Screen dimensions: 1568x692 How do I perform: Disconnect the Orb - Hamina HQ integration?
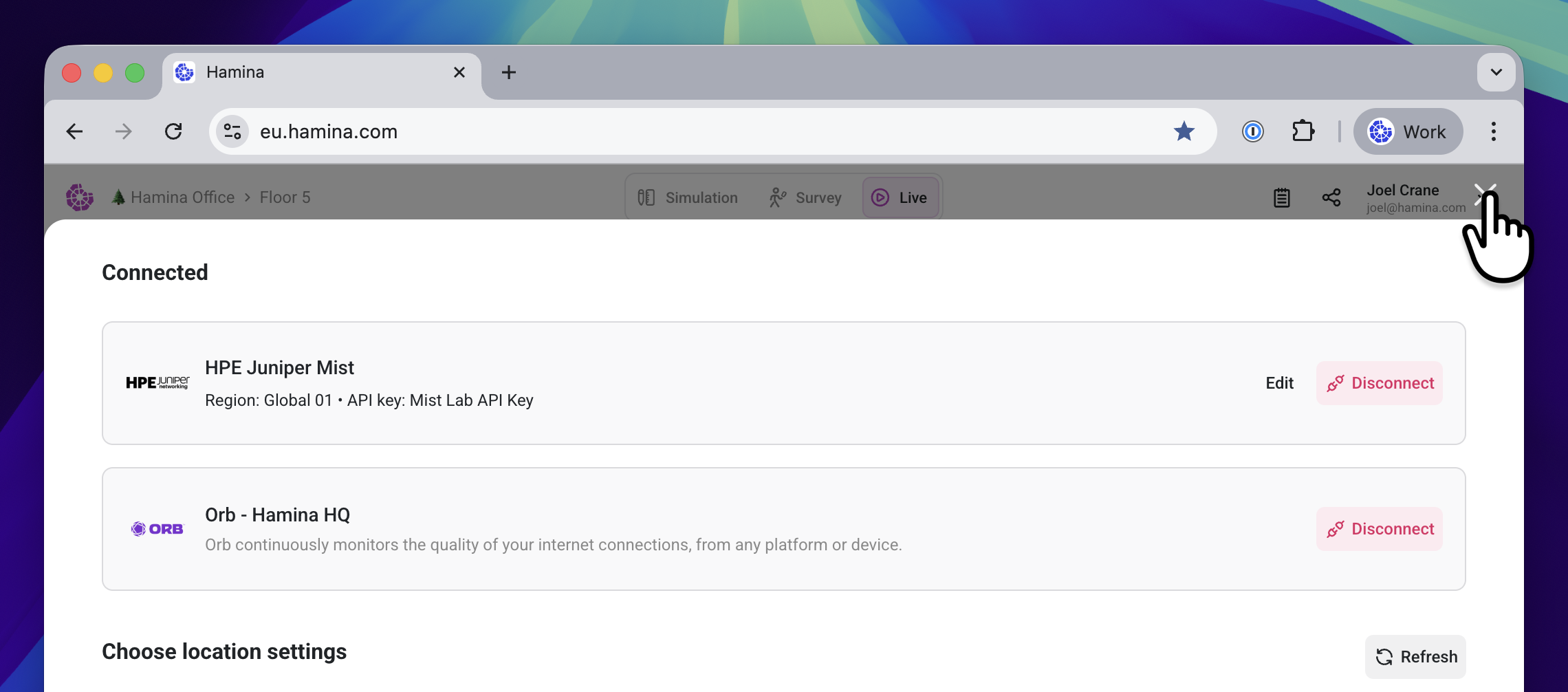[1380, 529]
